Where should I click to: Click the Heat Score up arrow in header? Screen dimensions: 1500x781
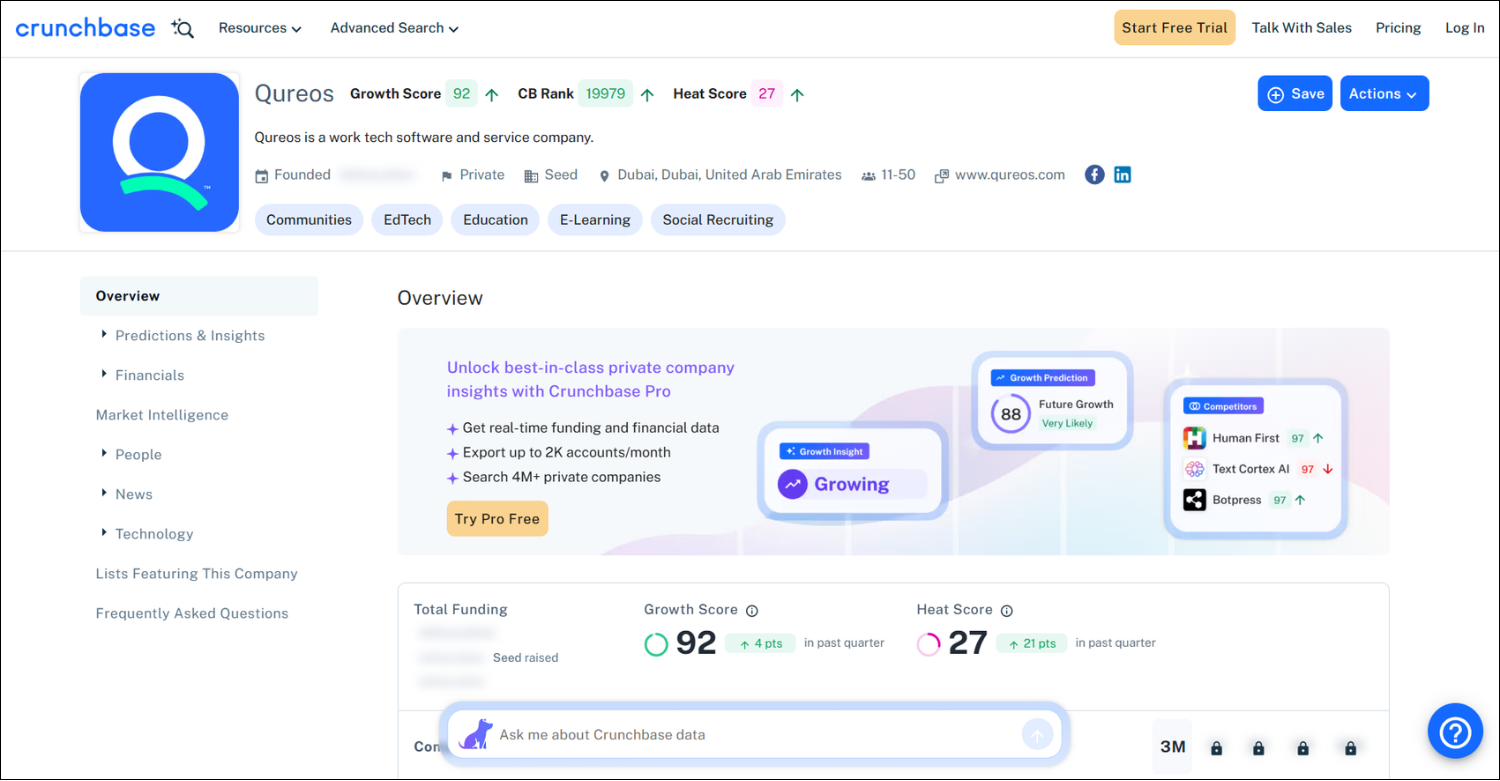(x=797, y=95)
